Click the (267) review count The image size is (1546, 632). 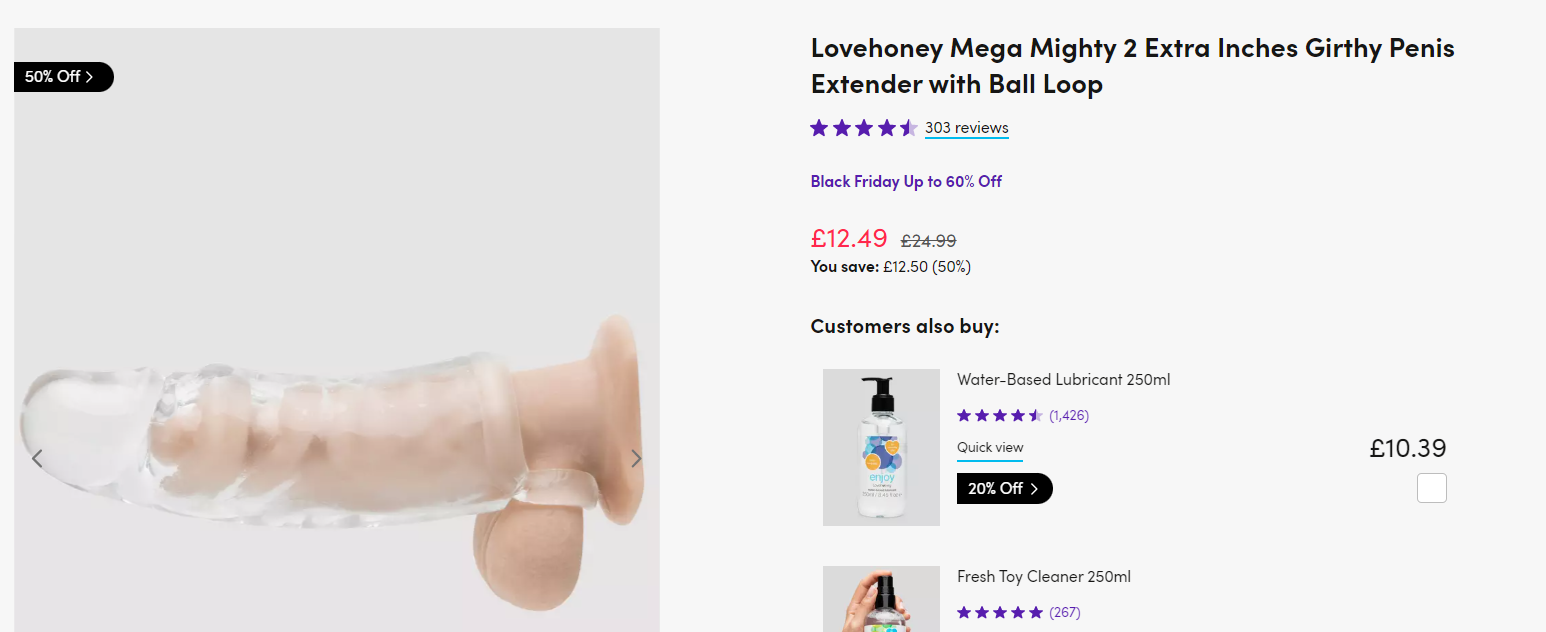click(x=1064, y=612)
